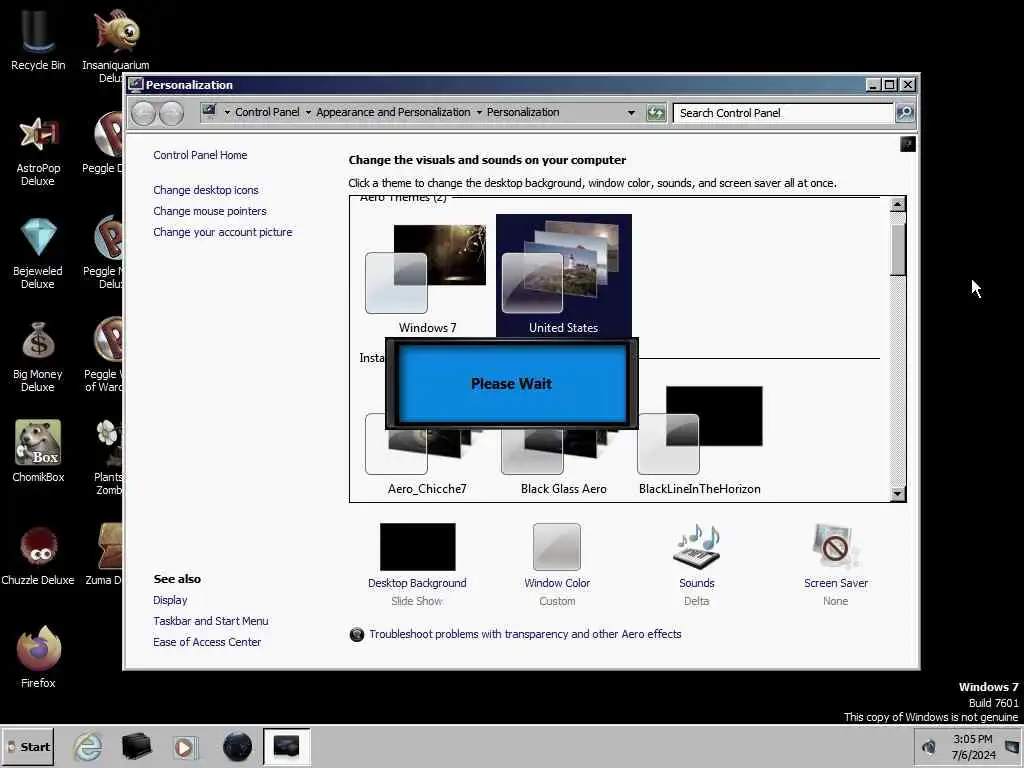Click the theme list scroll down arrow
This screenshot has height=768, width=1024.
tap(897, 493)
